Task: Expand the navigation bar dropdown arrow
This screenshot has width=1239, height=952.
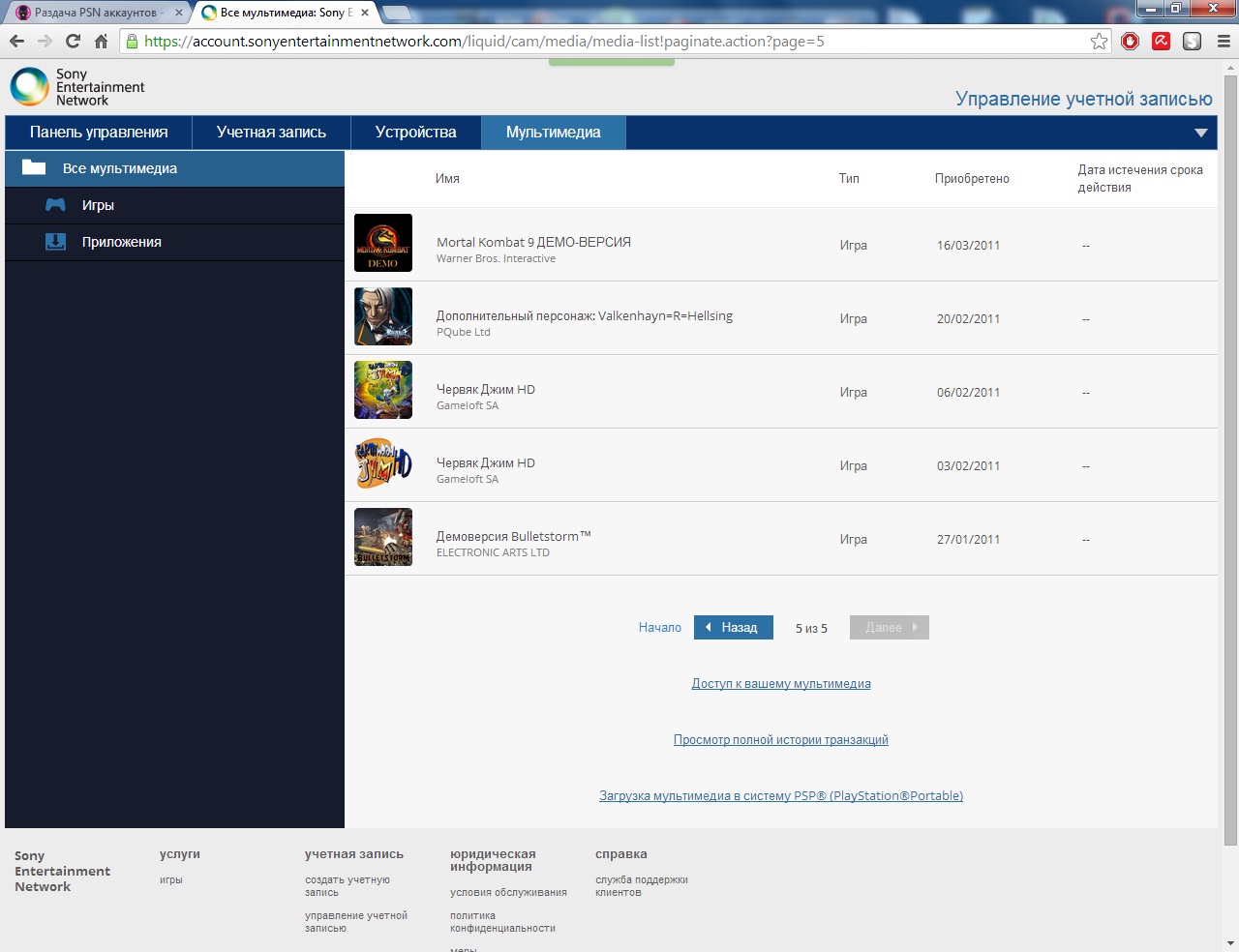Action: click(1201, 133)
